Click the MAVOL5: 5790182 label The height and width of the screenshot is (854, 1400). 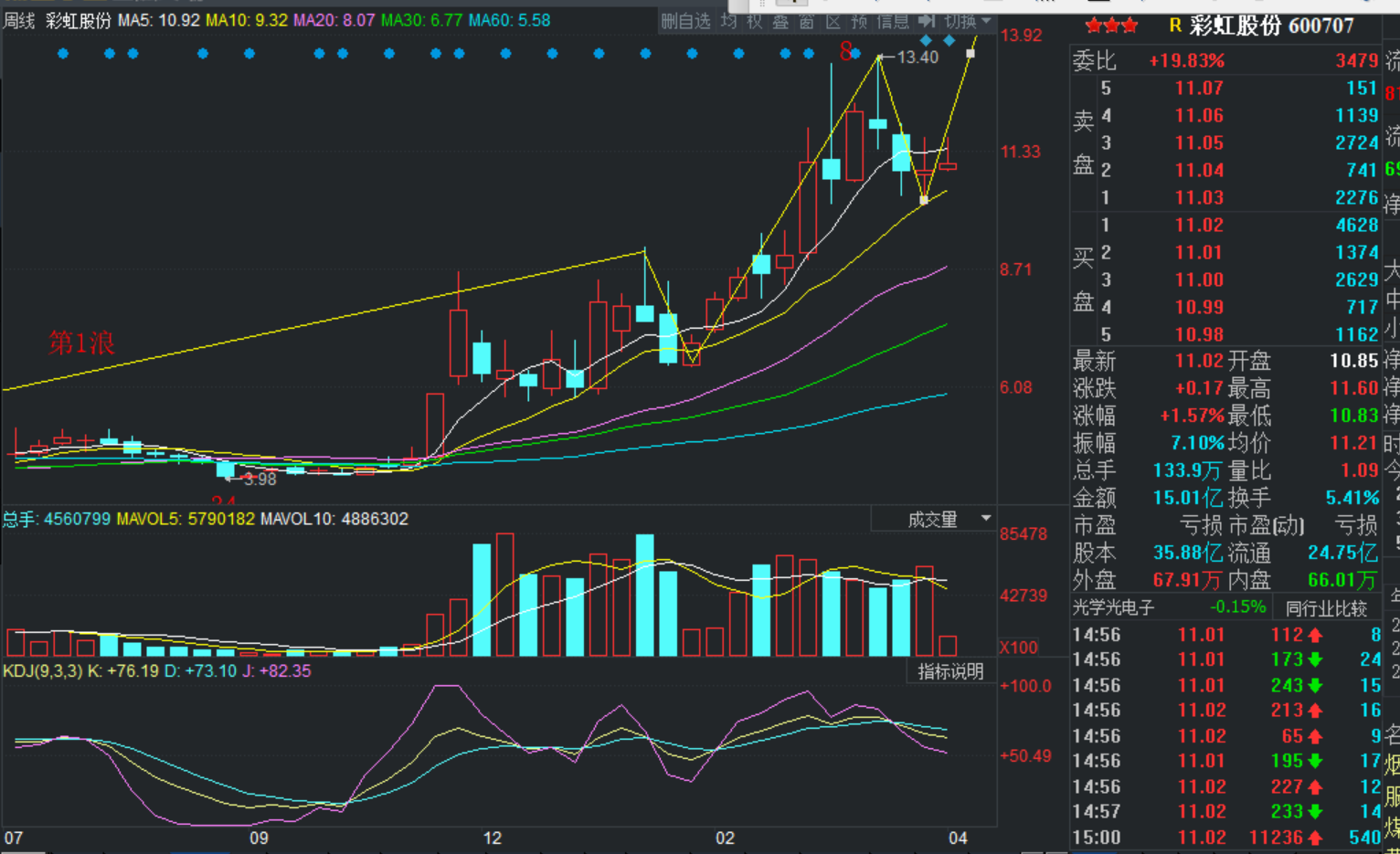186,519
